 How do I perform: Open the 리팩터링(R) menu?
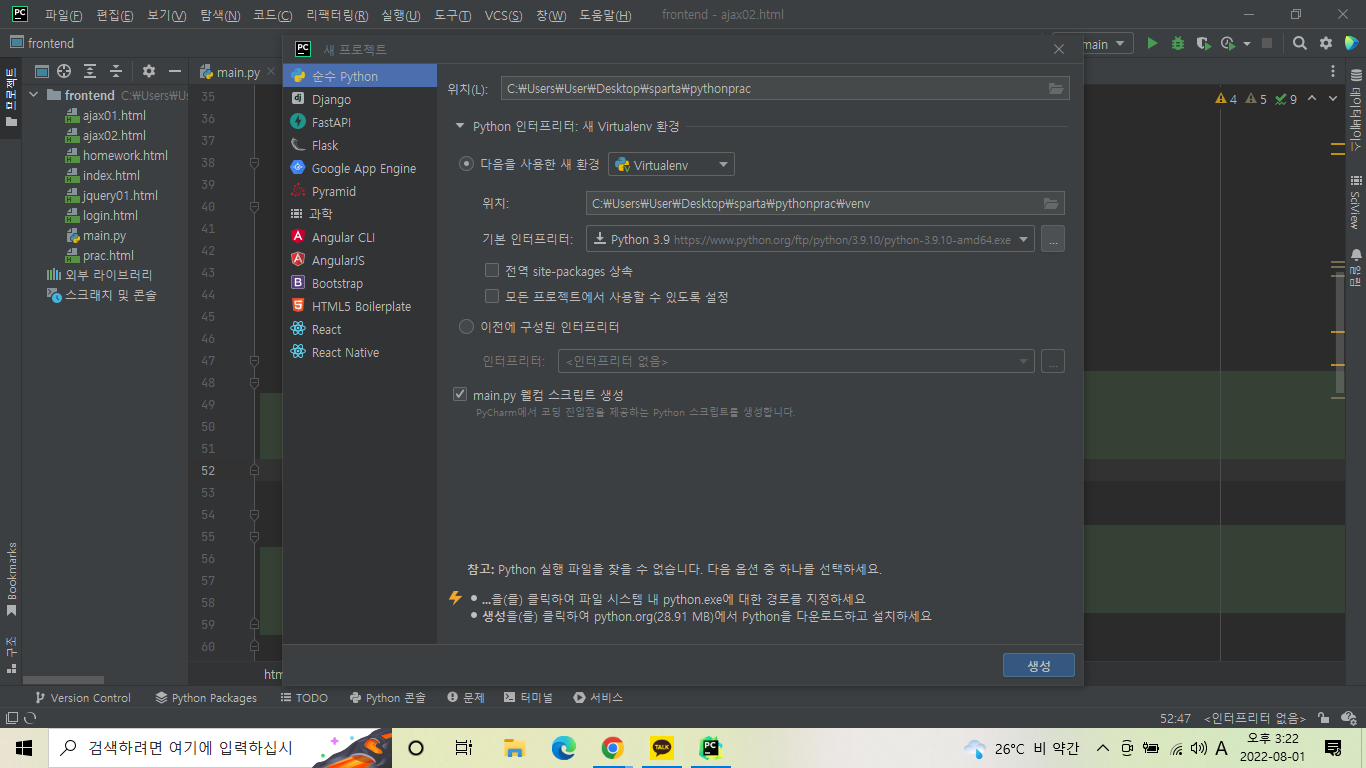tap(337, 15)
